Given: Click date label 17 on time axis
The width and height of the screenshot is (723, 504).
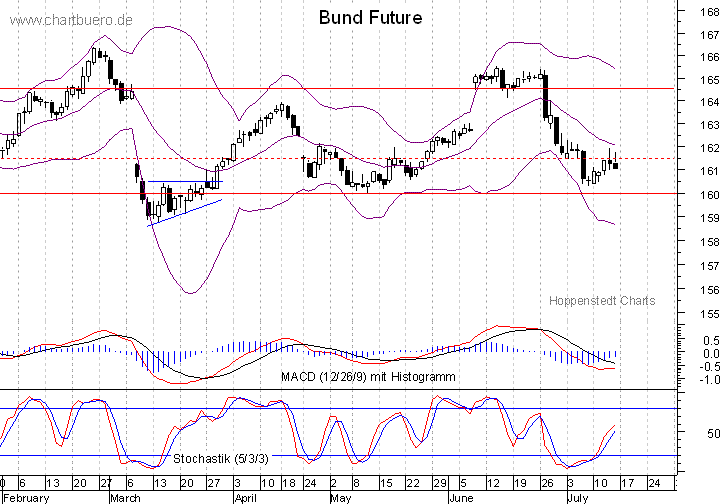Looking at the screenshot, I should 628,483.
